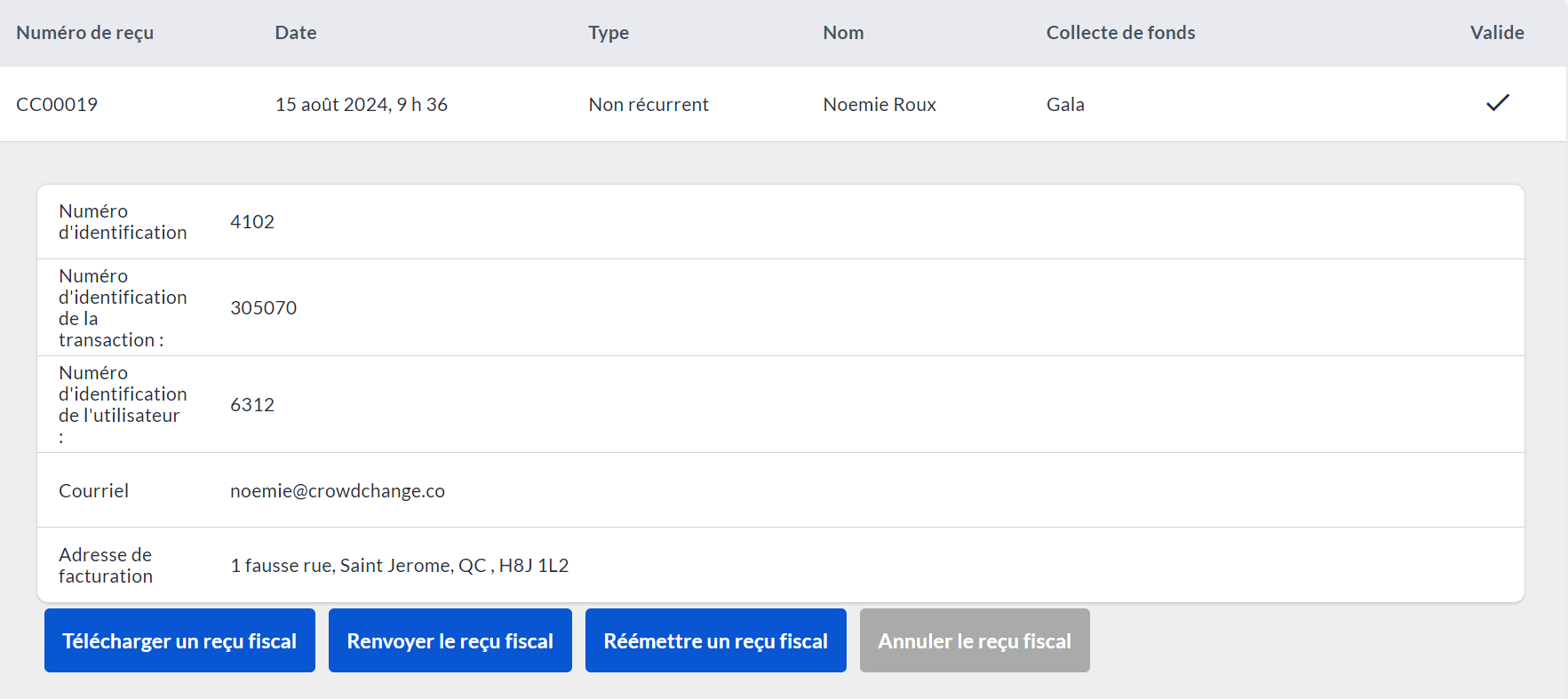Click the Valide checkmark icon
The image size is (1568, 699).
(1497, 103)
